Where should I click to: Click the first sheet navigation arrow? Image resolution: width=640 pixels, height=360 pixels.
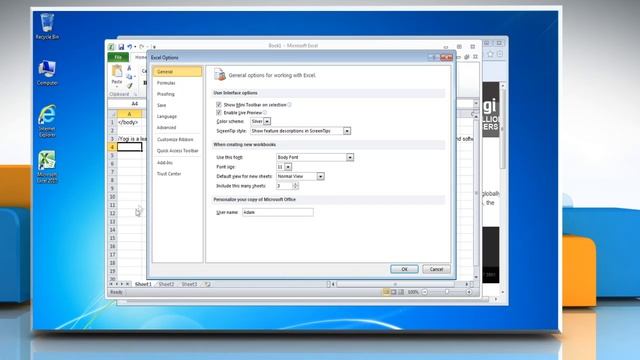pyautogui.click(x=111, y=284)
